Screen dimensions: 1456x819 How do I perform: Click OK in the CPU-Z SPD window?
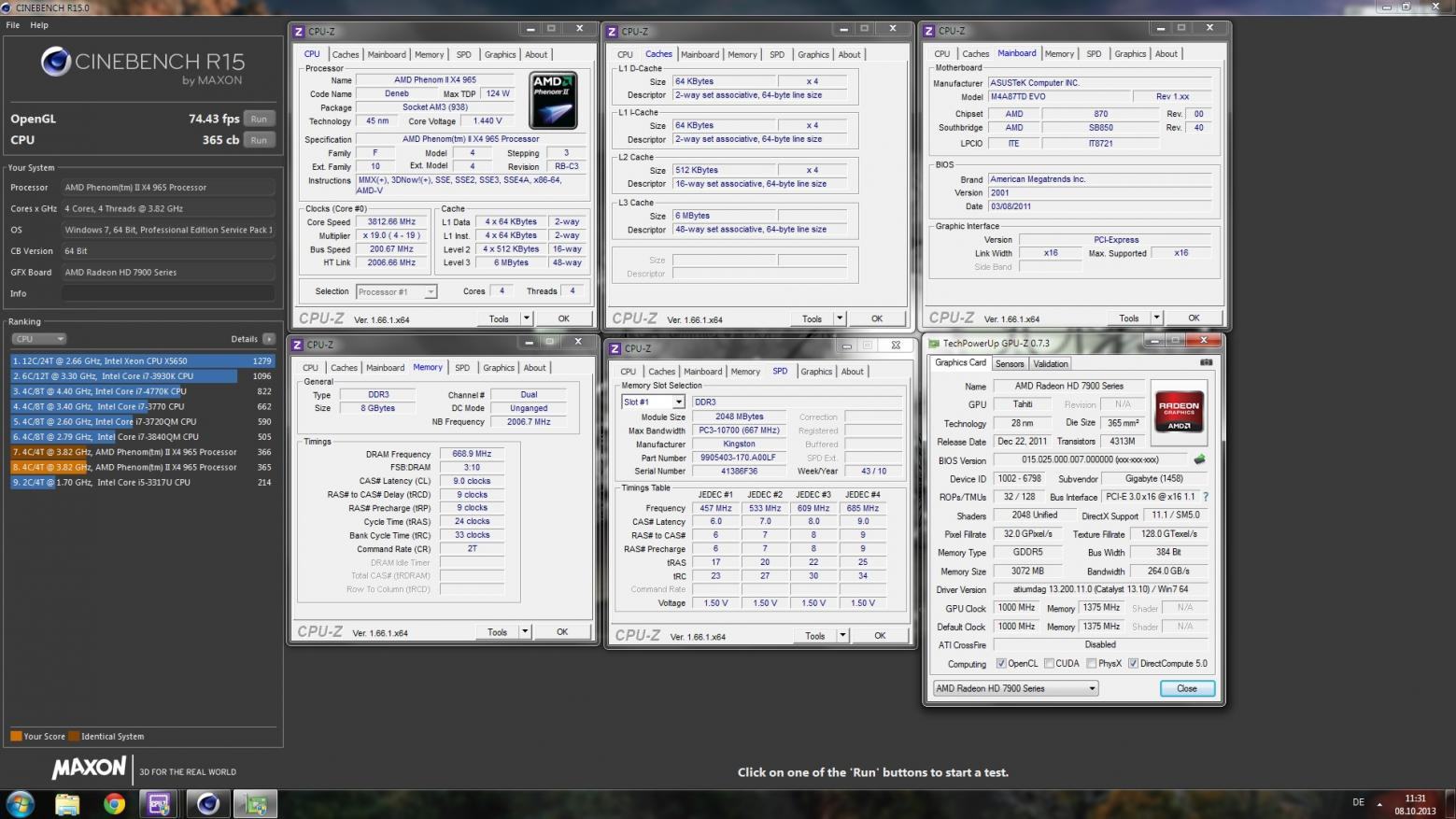[880, 636]
